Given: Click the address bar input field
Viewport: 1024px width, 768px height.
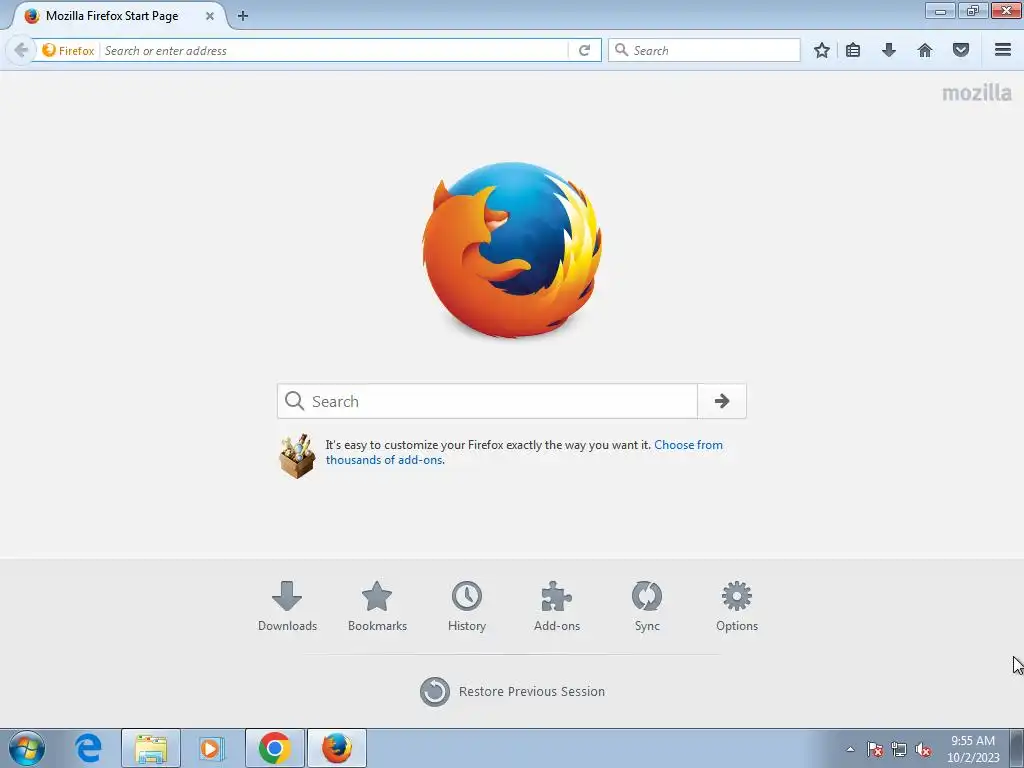Looking at the screenshot, I should [334, 50].
